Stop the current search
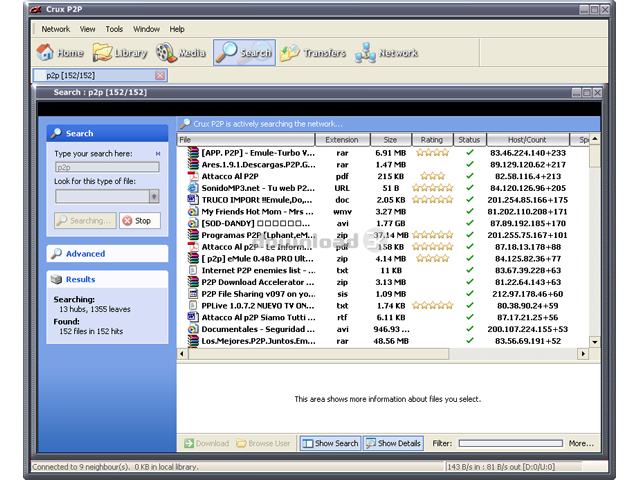This screenshot has height=480, width=640. 139,221
